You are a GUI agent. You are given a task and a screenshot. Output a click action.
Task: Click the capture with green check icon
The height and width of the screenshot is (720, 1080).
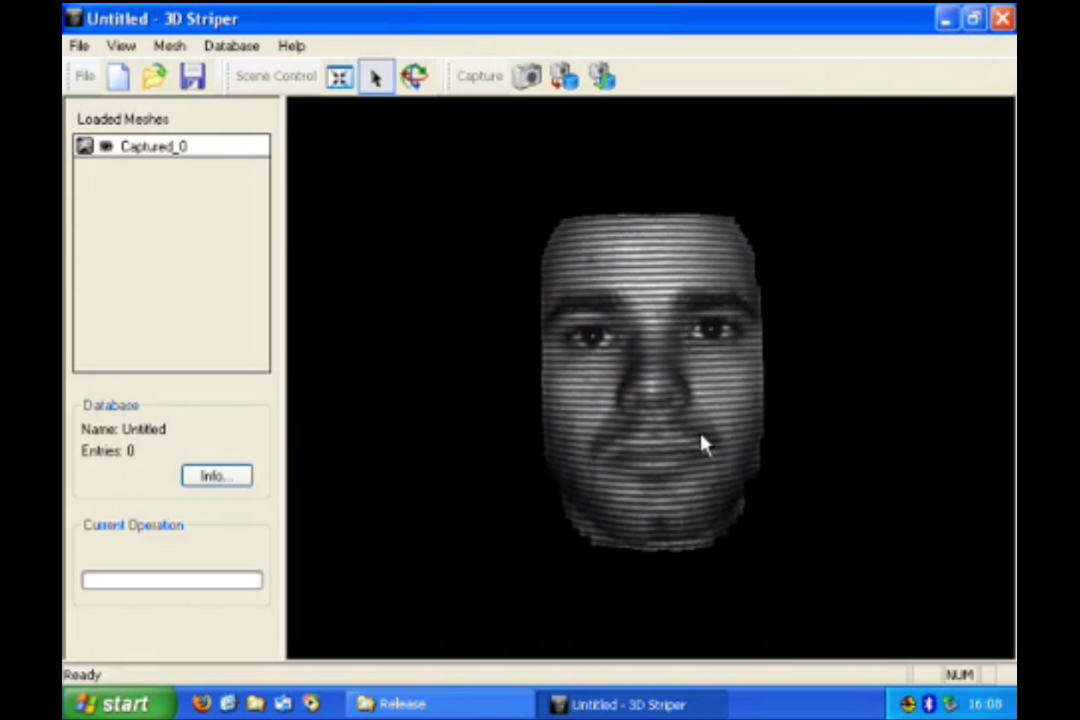[602, 77]
